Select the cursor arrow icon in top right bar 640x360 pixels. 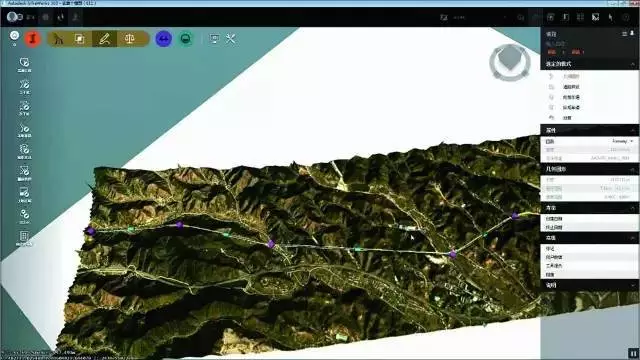(611, 17)
